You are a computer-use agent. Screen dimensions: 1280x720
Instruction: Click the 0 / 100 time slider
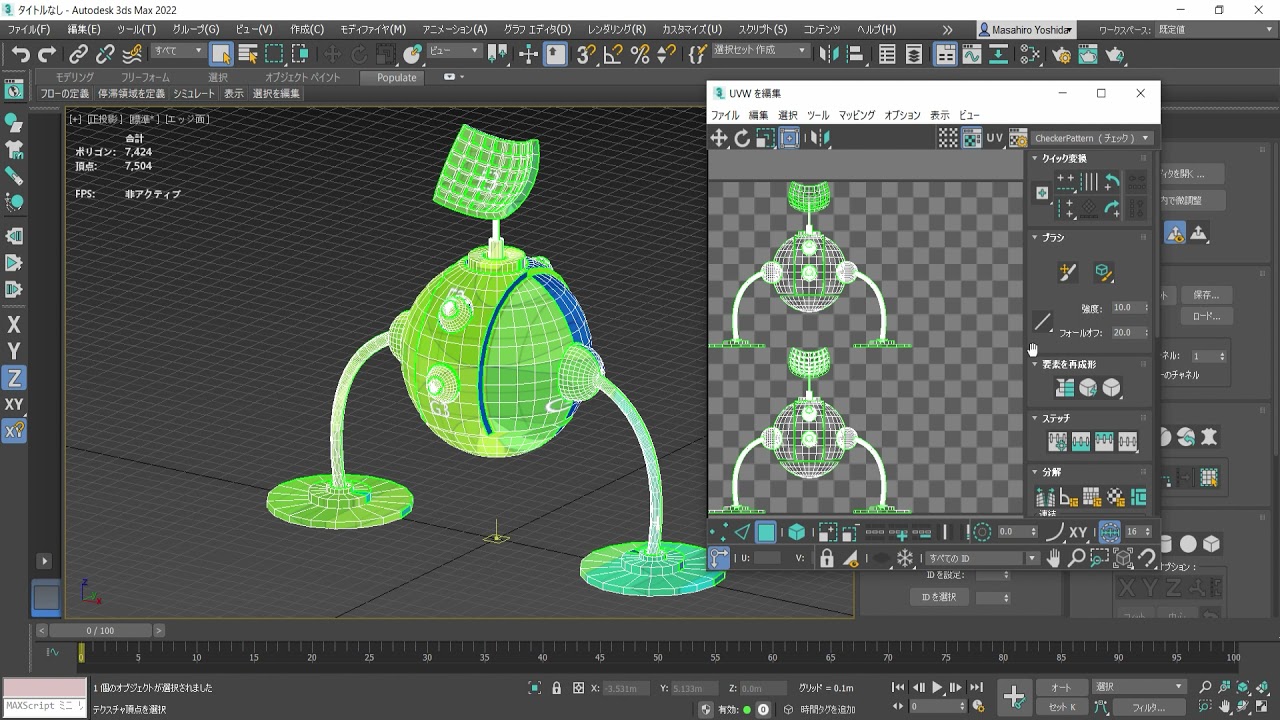point(100,631)
